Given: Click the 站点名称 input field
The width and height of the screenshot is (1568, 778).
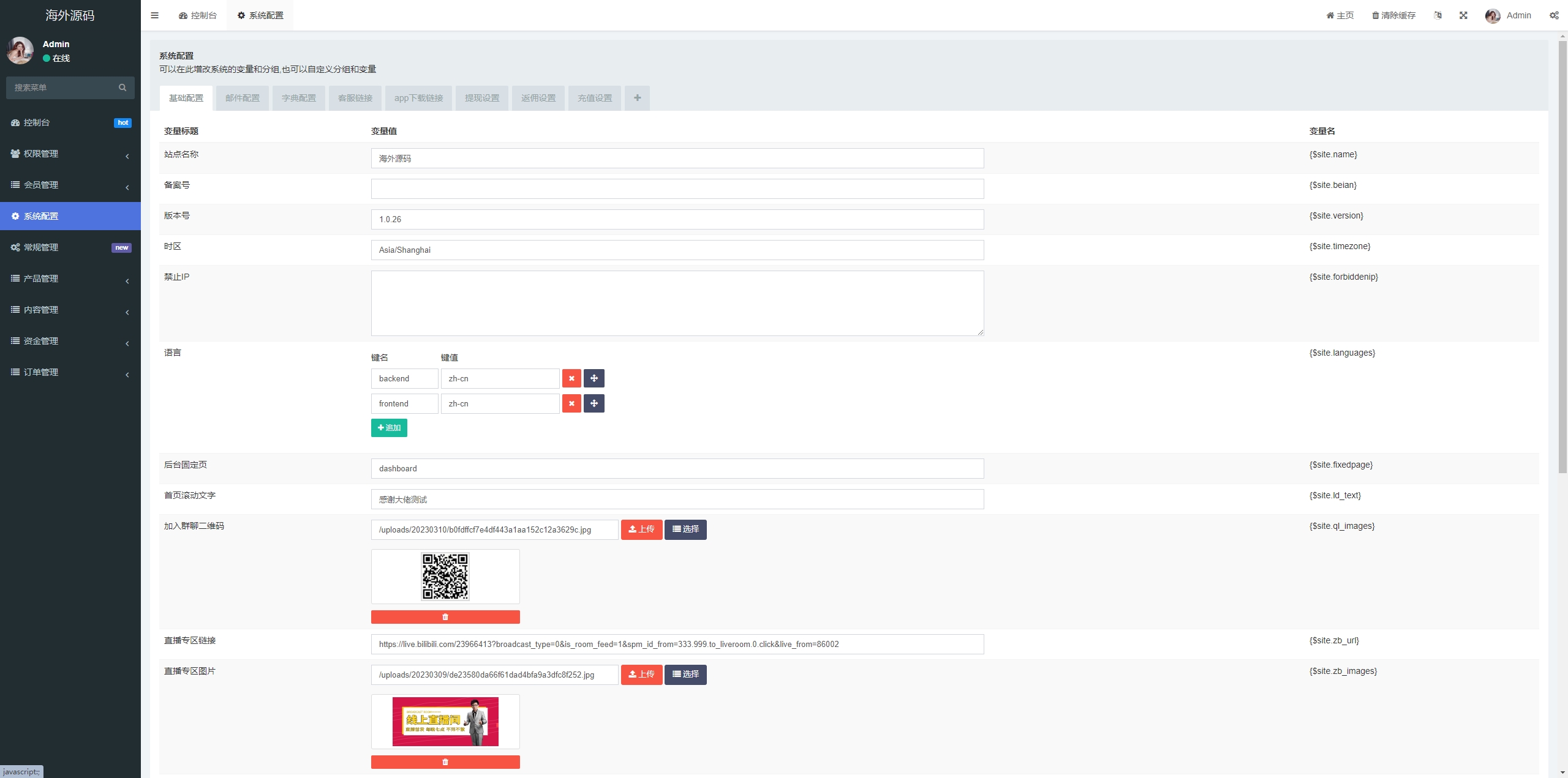Looking at the screenshot, I should 677,159.
